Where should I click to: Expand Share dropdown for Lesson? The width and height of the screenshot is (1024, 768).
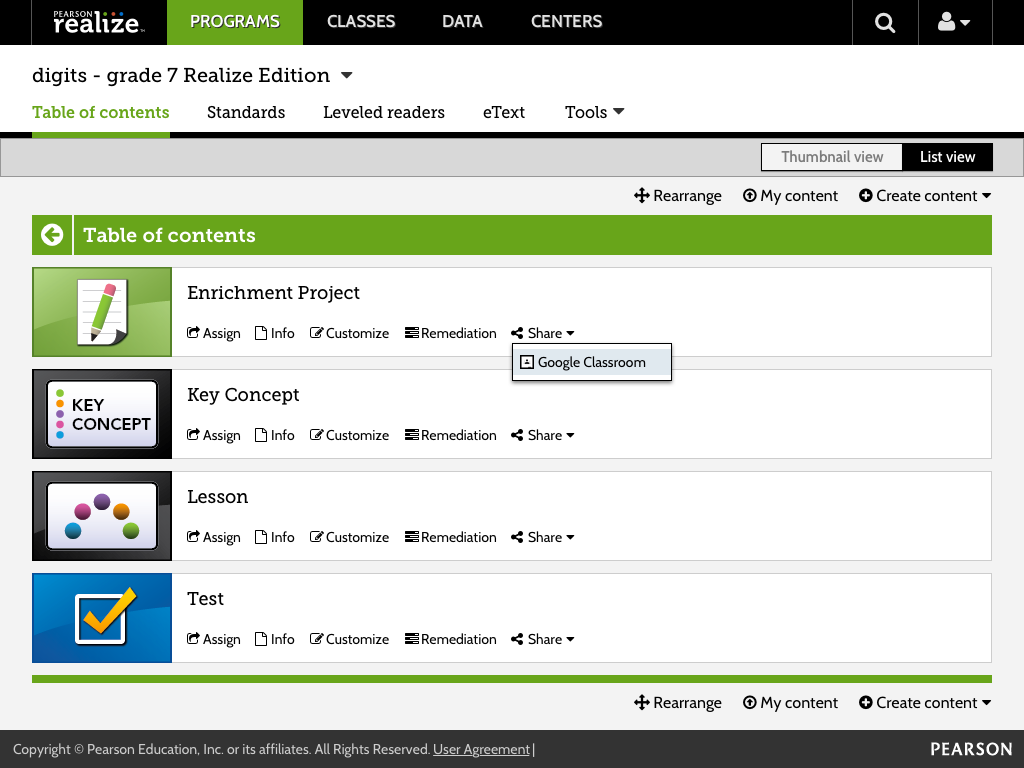click(543, 537)
